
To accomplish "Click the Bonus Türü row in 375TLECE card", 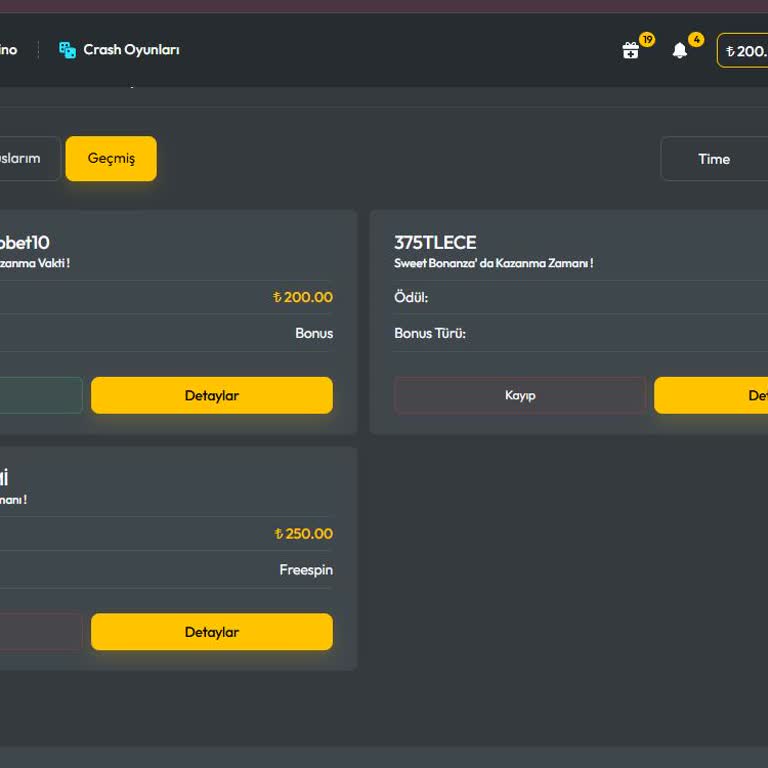I will (x=430, y=333).
